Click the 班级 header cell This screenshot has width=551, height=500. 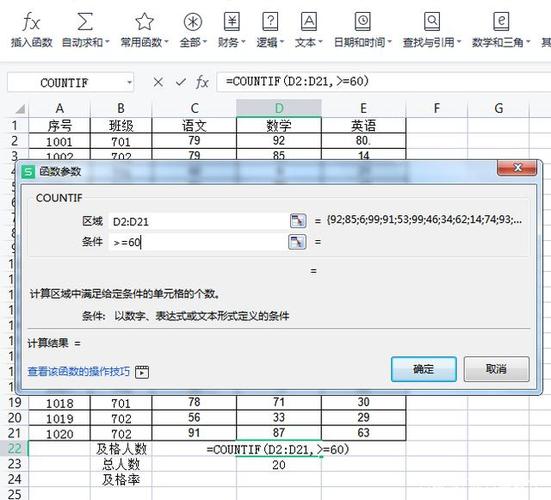pyautogui.click(x=121, y=125)
